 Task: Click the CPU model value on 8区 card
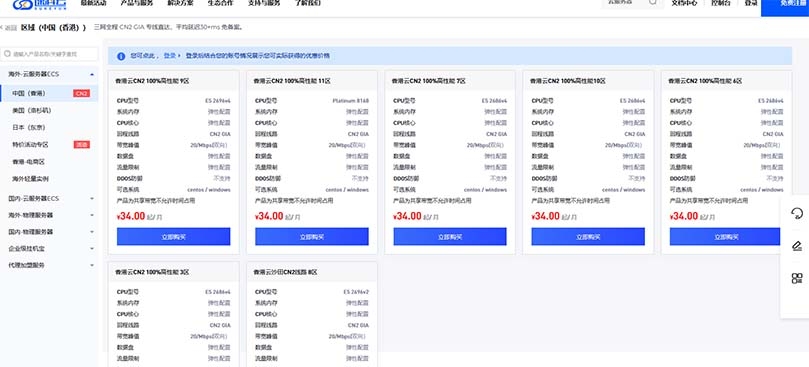[x=357, y=292]
